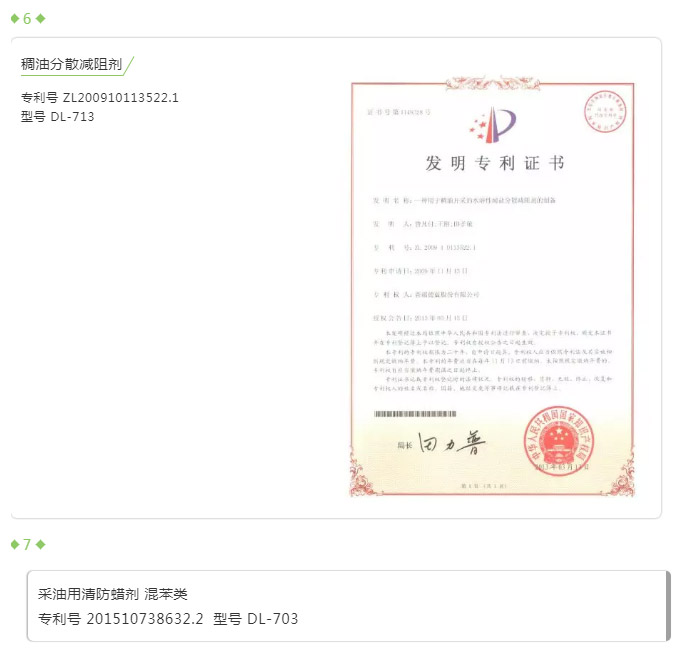
Task: Click the green diamond left of number 7
Action: pos(15,545)
